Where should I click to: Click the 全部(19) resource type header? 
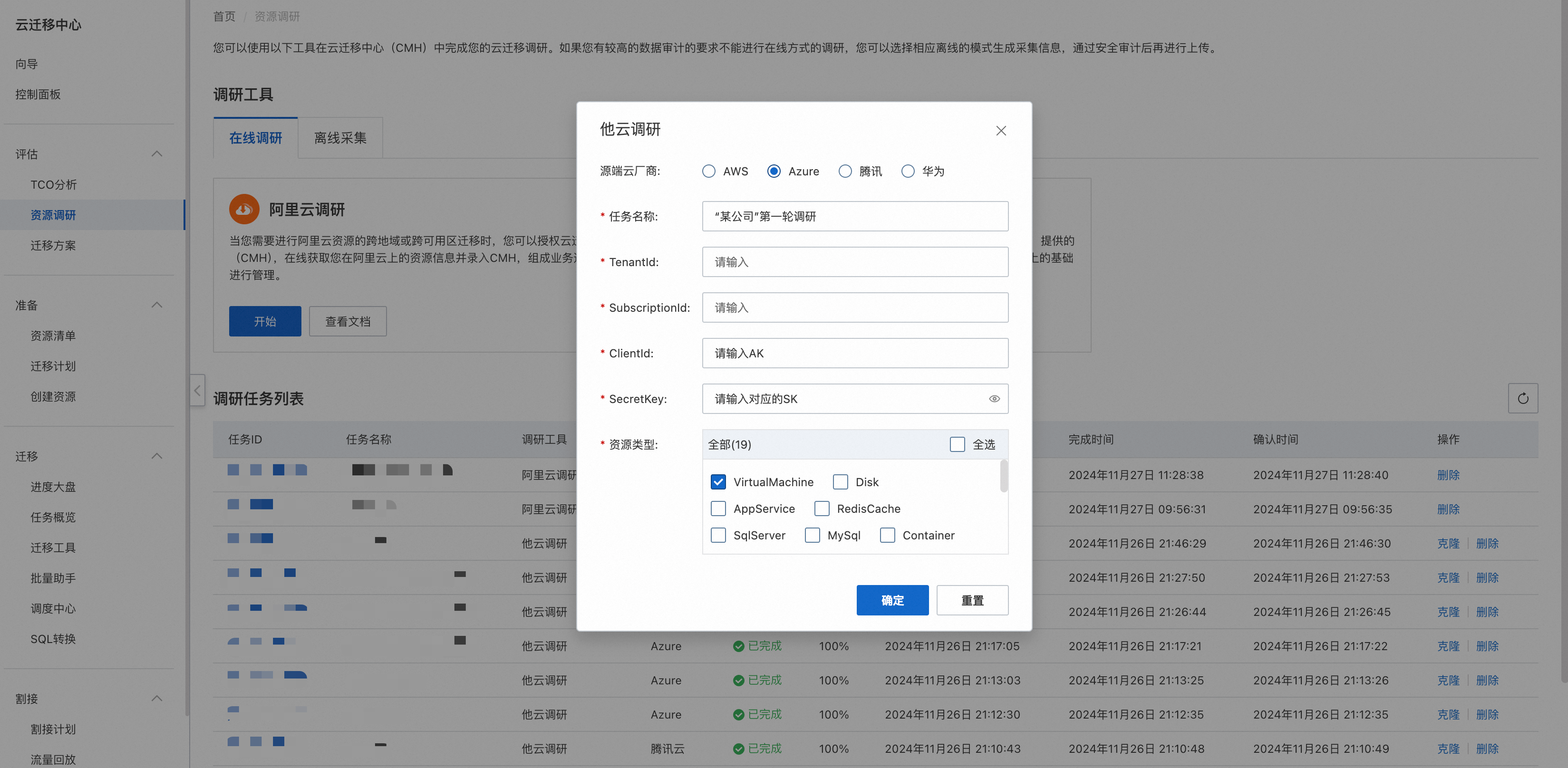pyautogui.click(x=729, y=444)
